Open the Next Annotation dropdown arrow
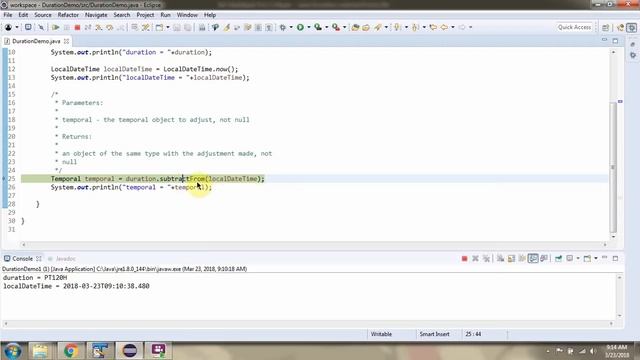The height and width of the screenshot is (360, 640). click(406, 27)
